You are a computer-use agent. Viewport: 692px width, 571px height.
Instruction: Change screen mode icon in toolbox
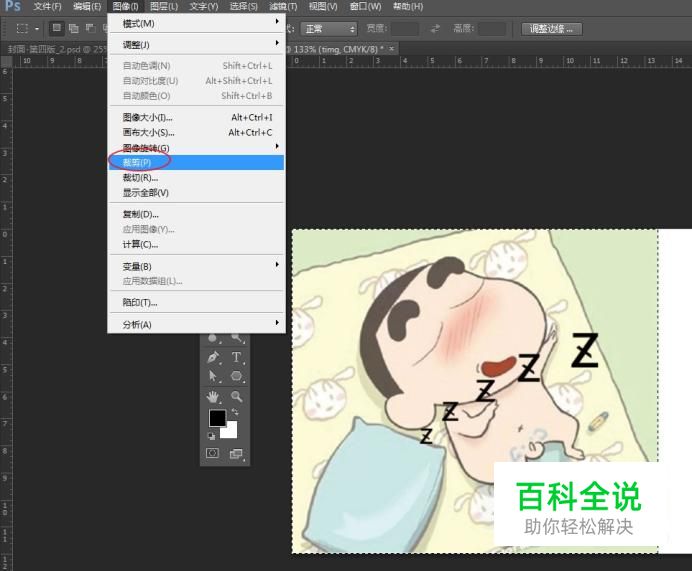pyautogui.click(x=236, y=453)
